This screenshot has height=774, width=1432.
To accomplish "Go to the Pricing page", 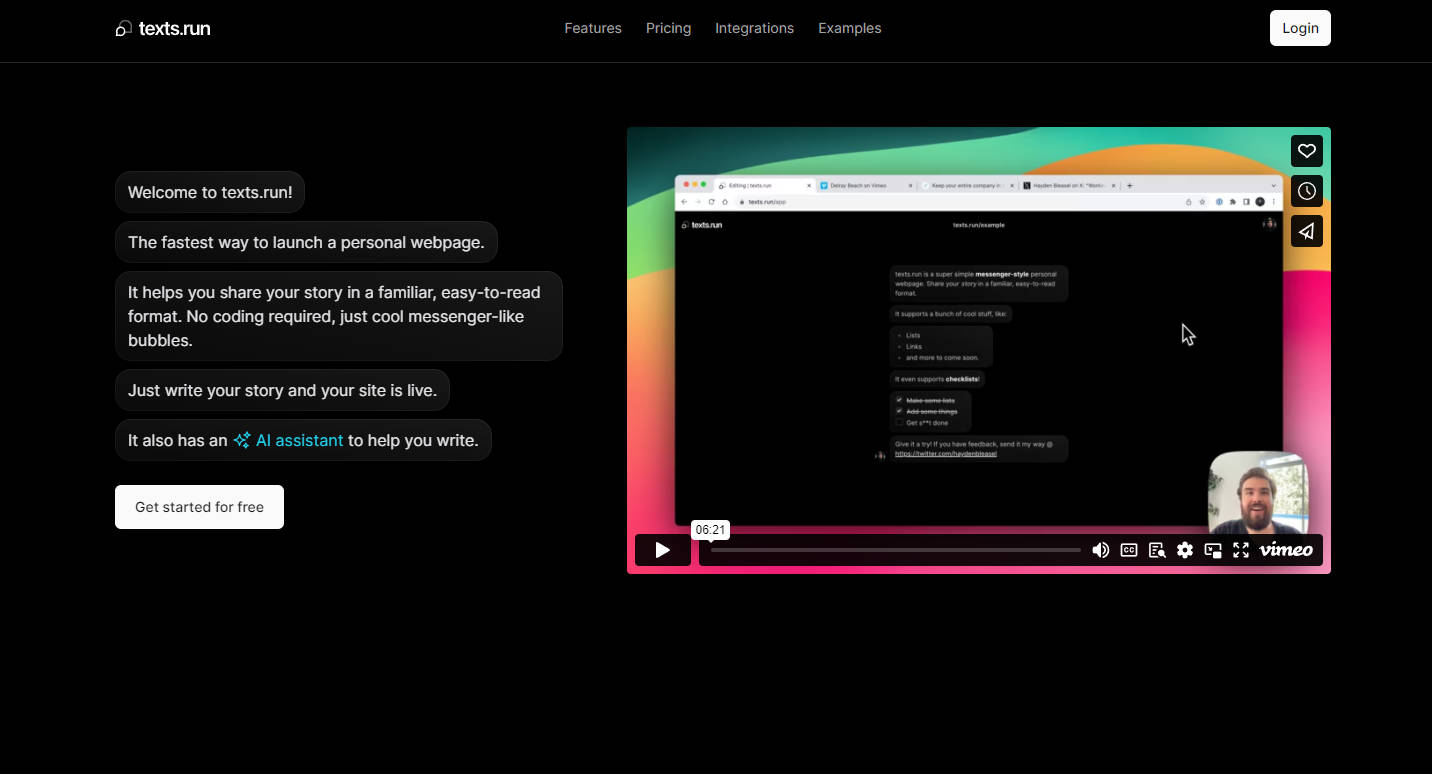I will coord(668,28).
